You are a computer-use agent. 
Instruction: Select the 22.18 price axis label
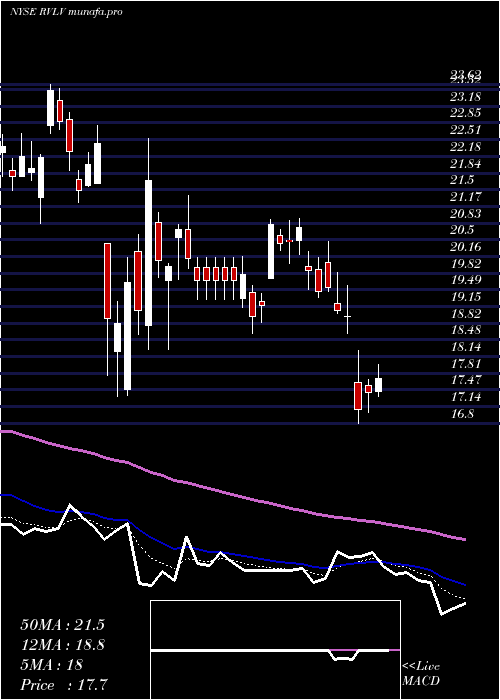pyautogui.click(x=465, y=147)
